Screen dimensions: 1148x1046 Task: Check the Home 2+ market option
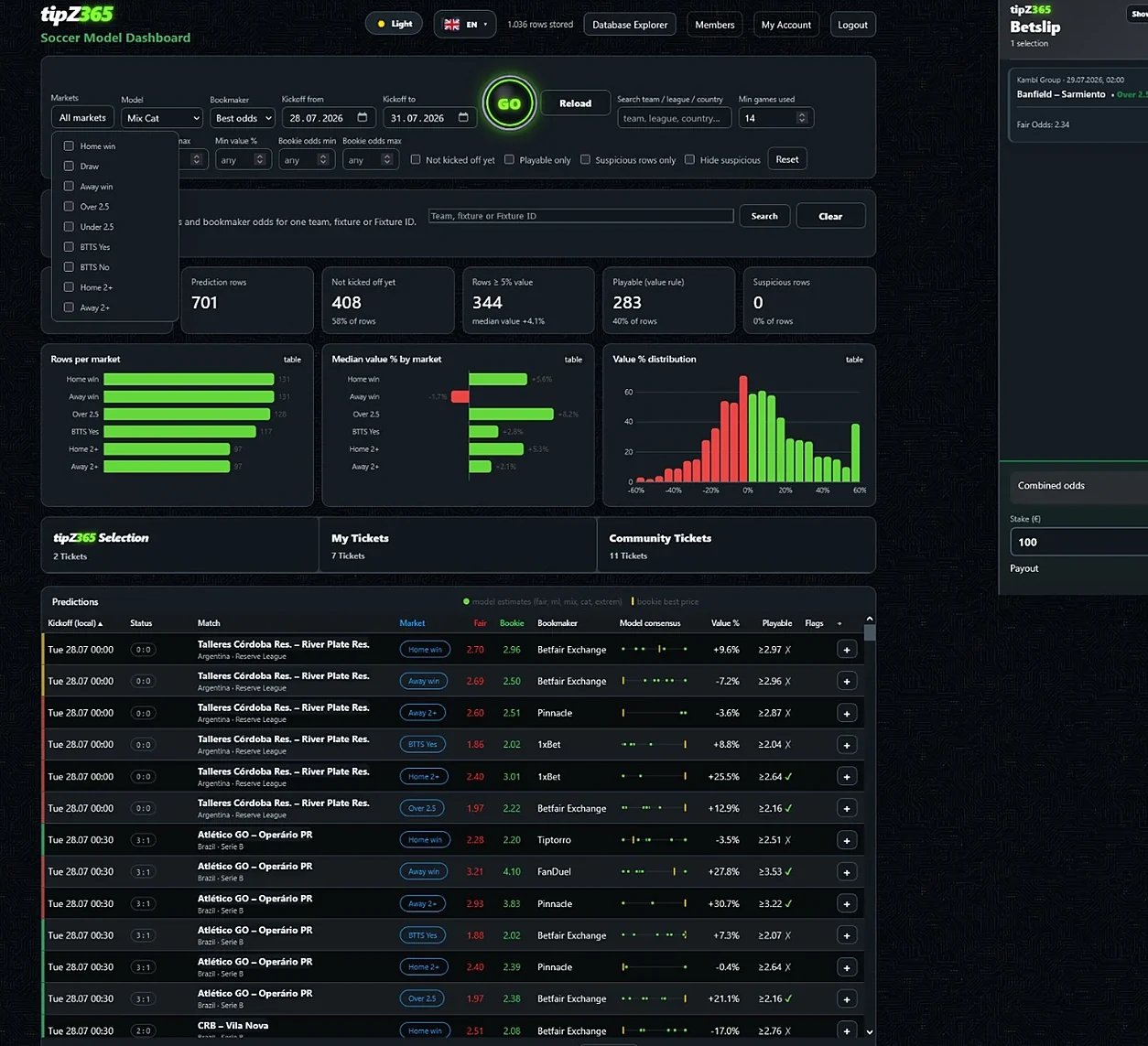coord(69,286)
